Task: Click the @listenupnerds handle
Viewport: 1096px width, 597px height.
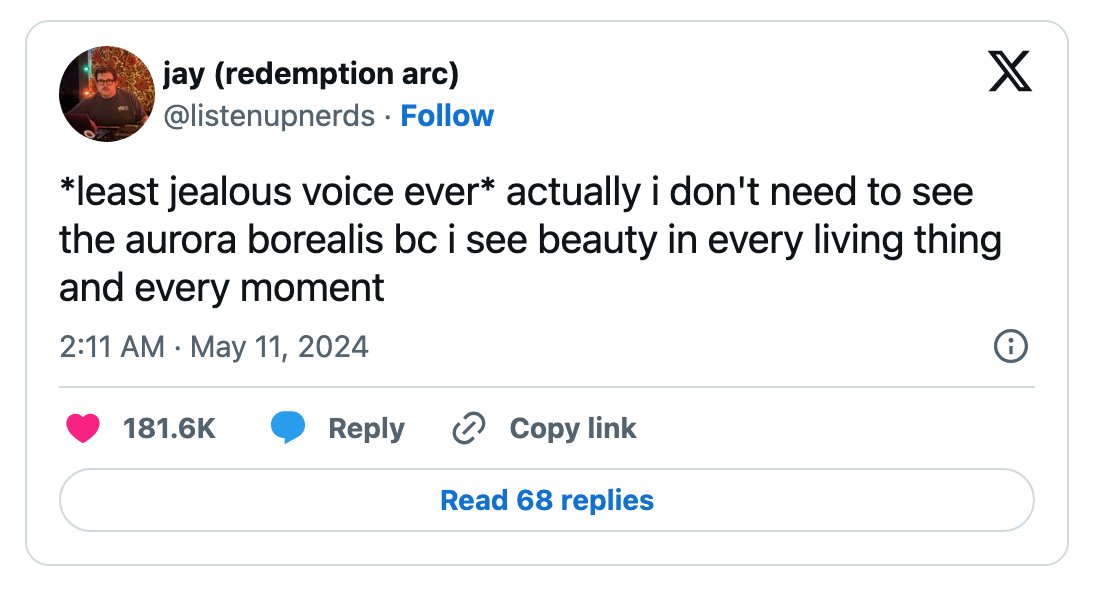Action: pos(269,116)
